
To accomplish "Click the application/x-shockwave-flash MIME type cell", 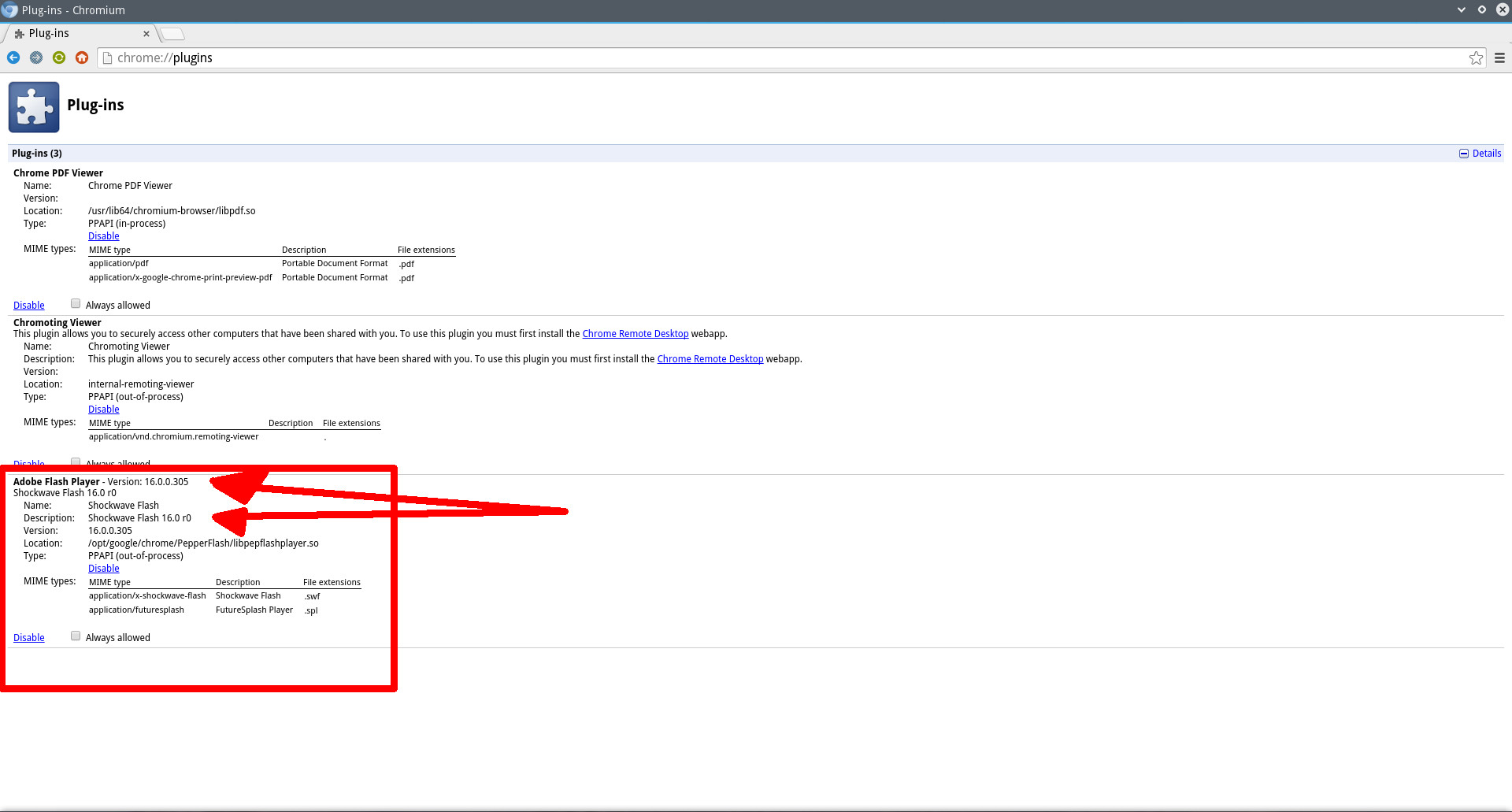I will coord(147,596).
